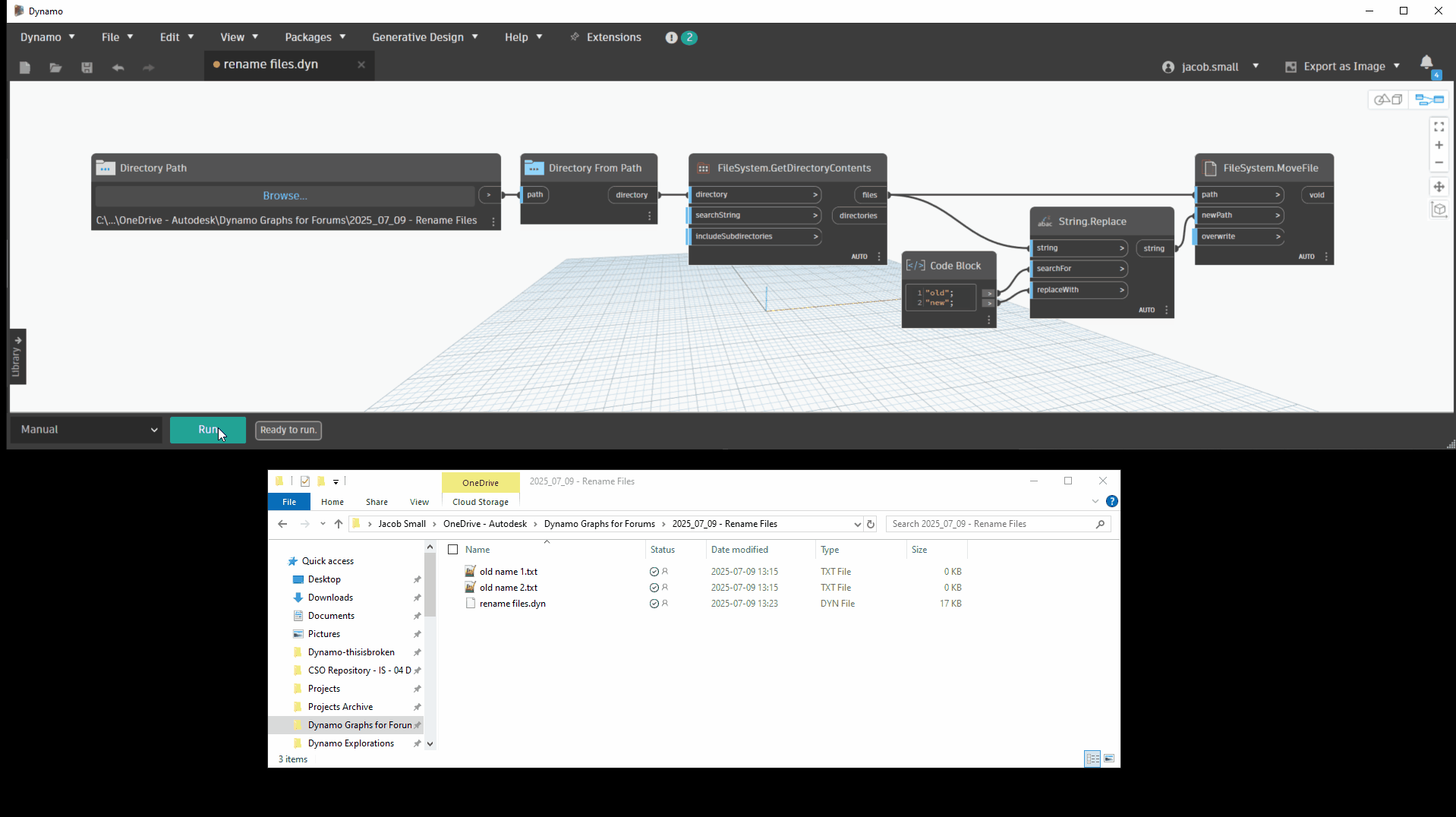Open the Manual run mode dropdown
The width and height of the screenshot is (1456, 817).
point(87,430)
